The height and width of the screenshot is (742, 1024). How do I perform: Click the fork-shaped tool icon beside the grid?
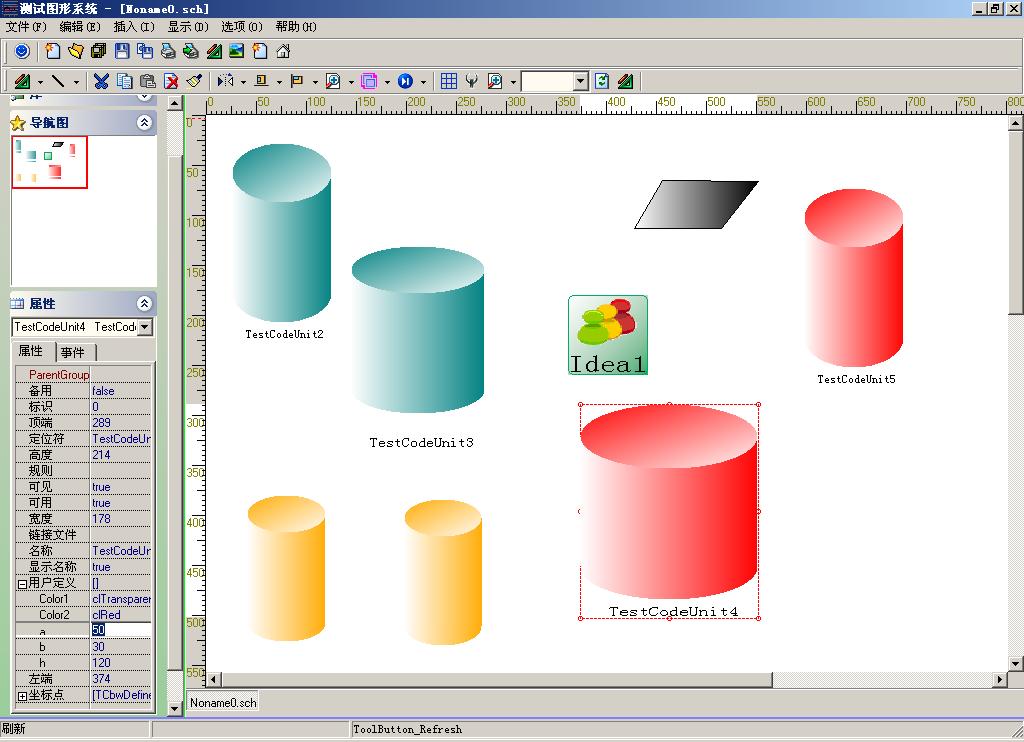tap(472, 81)
